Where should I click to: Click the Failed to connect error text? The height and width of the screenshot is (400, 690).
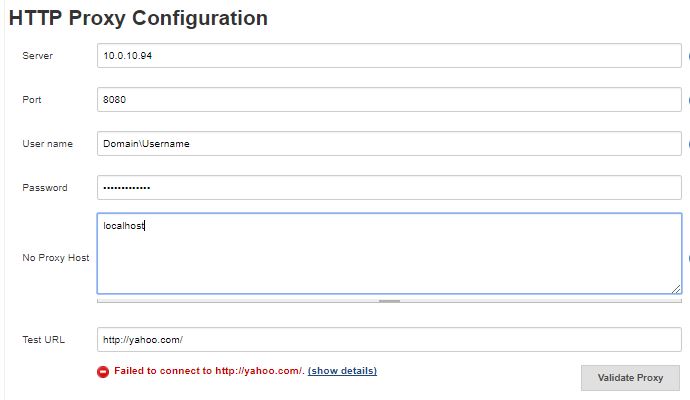tap(209, 371)
